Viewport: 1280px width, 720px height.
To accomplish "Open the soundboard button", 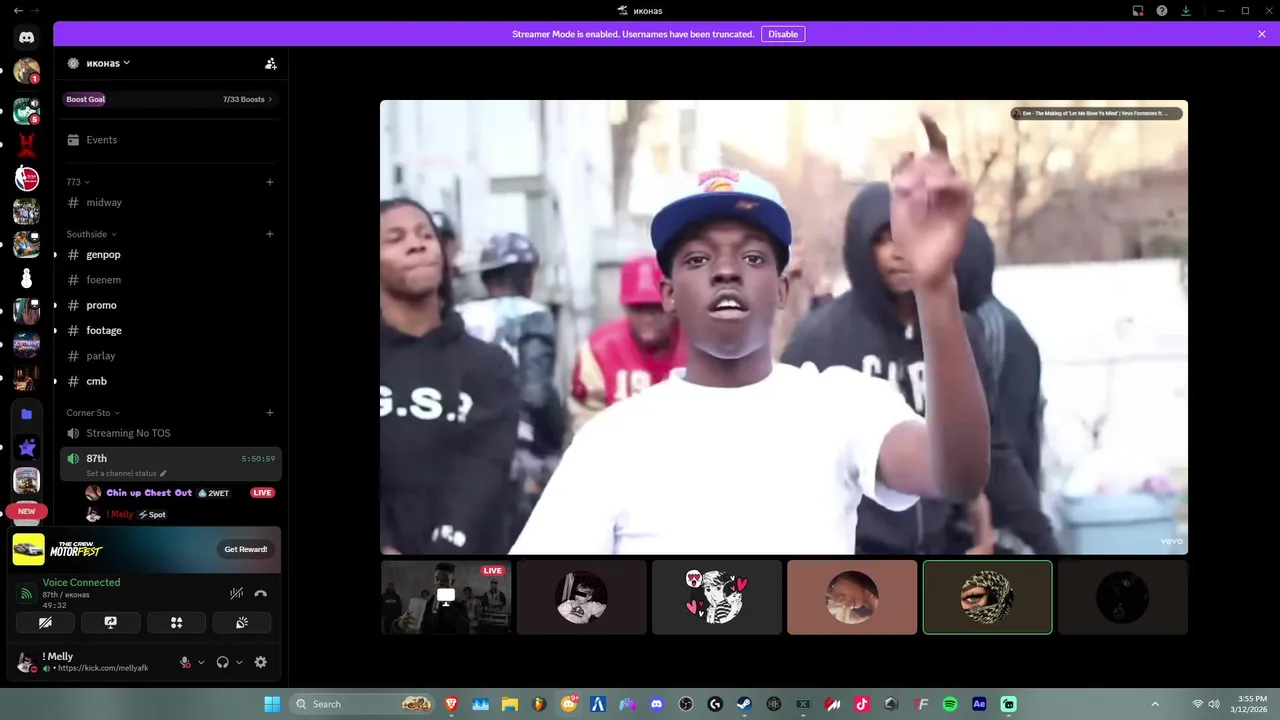I will pos(241,622).
